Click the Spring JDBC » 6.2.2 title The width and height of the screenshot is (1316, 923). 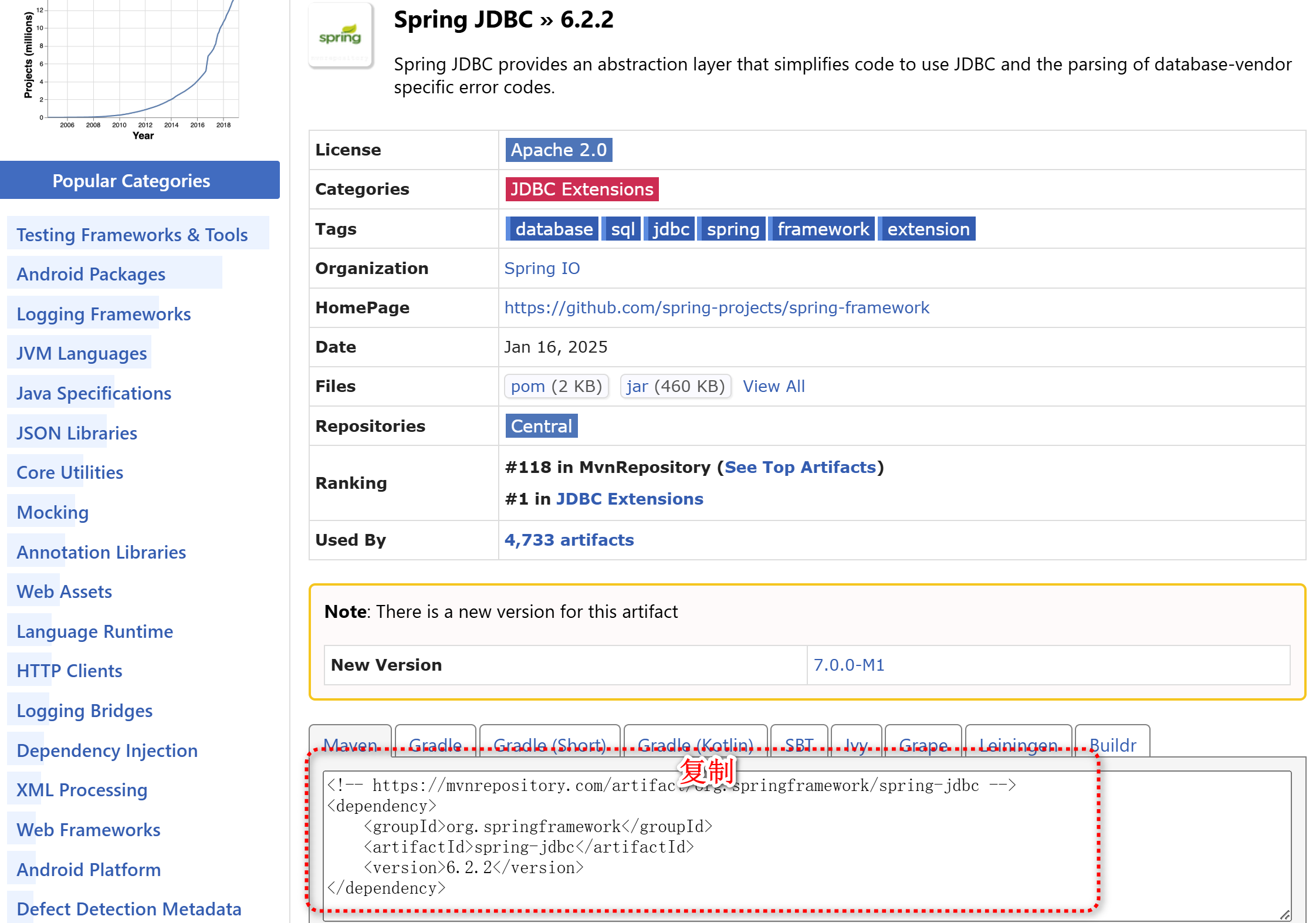tap(503, 19)
